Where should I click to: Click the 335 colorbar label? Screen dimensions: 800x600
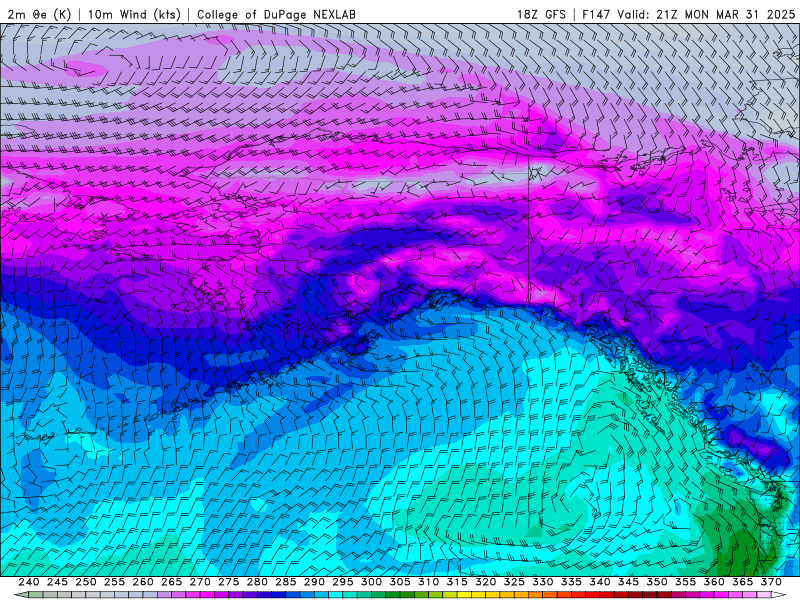571,582
